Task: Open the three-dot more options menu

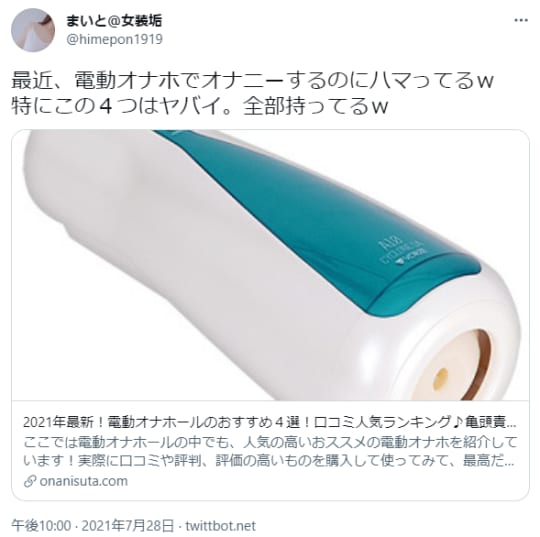Action: (521, 20)
